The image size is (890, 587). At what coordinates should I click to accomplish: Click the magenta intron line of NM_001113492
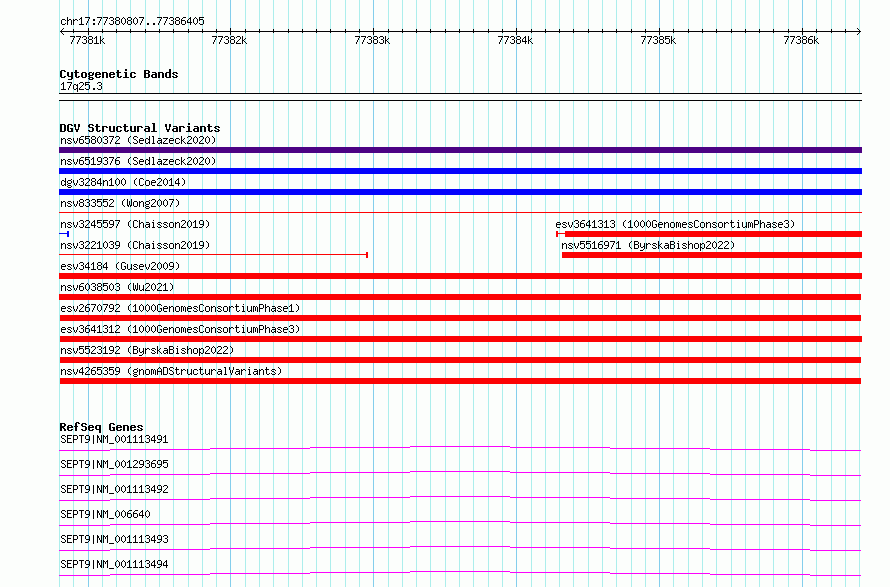click(460, 498)
